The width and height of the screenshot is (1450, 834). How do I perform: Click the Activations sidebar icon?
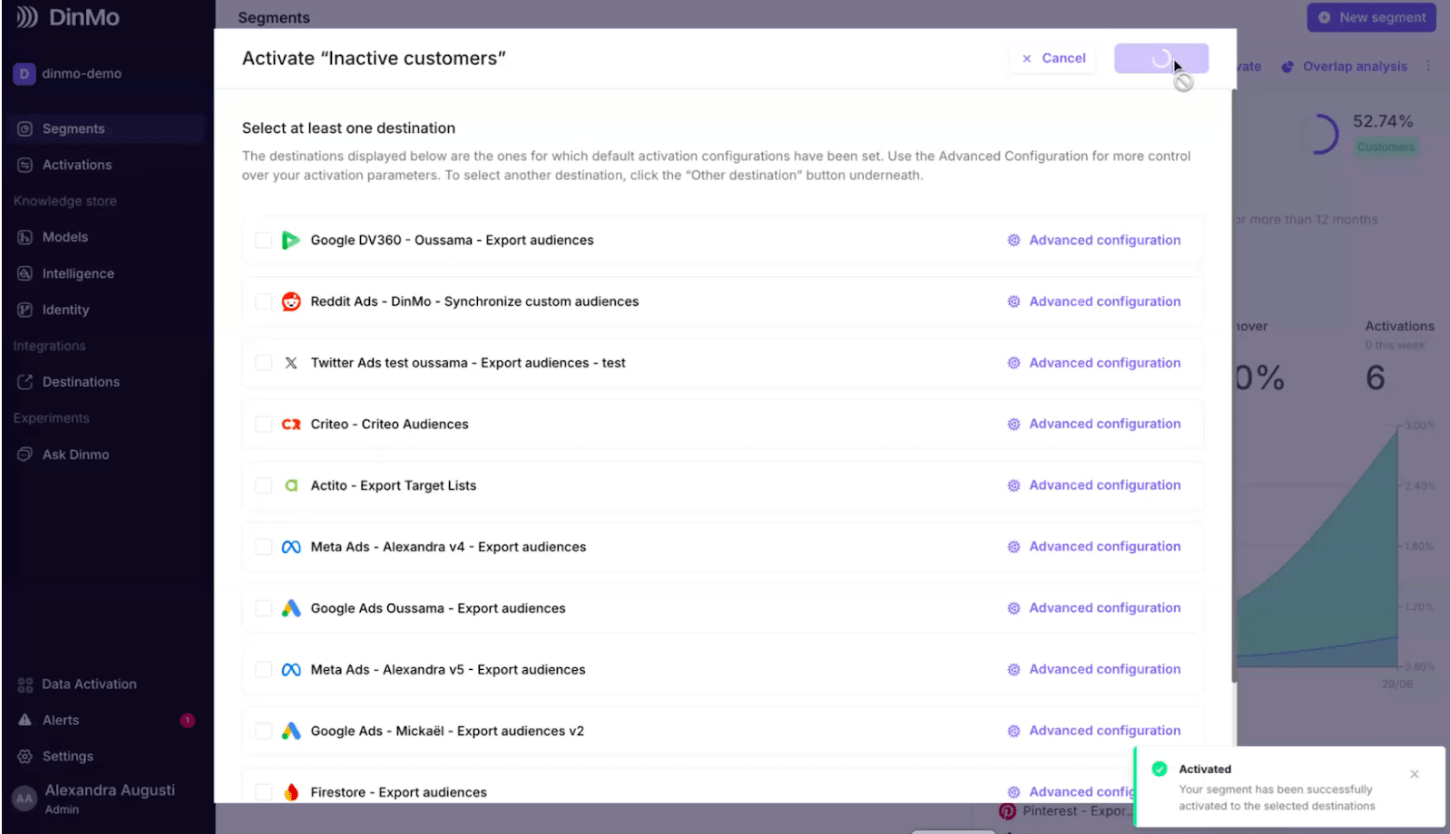click(25, 165)
